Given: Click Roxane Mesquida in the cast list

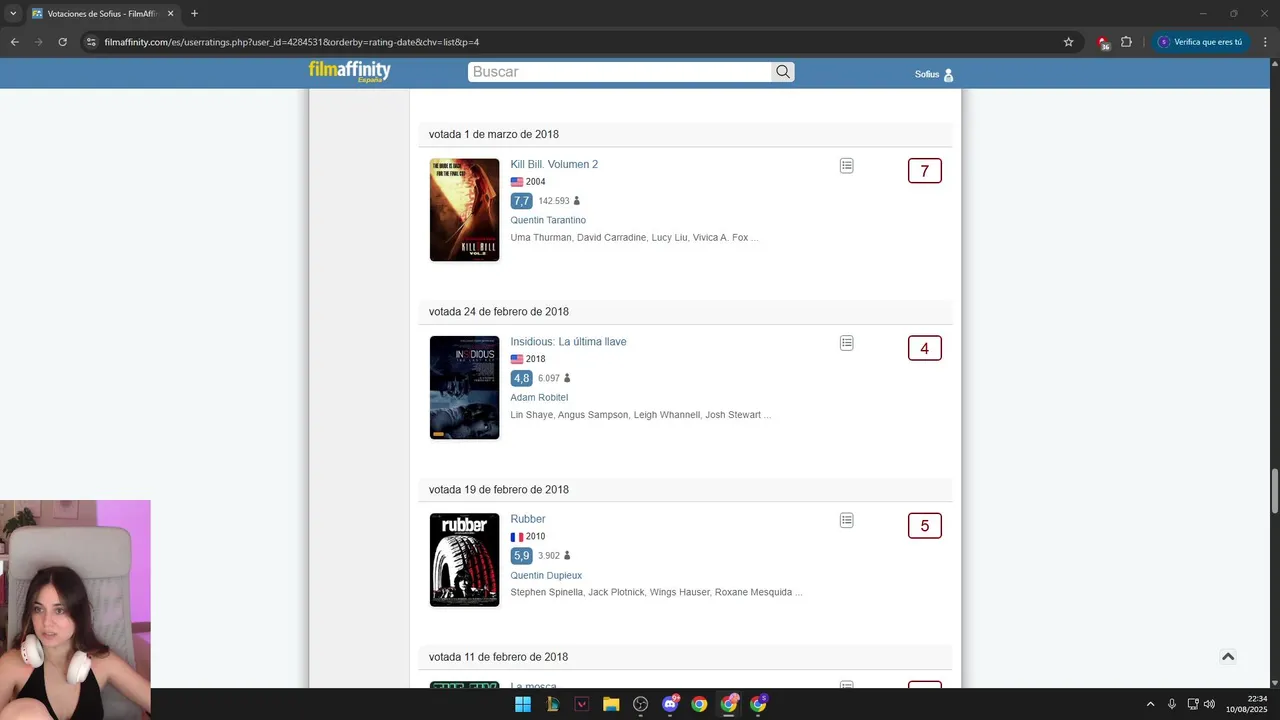Looking at the screenshot, I should point(753,592).
